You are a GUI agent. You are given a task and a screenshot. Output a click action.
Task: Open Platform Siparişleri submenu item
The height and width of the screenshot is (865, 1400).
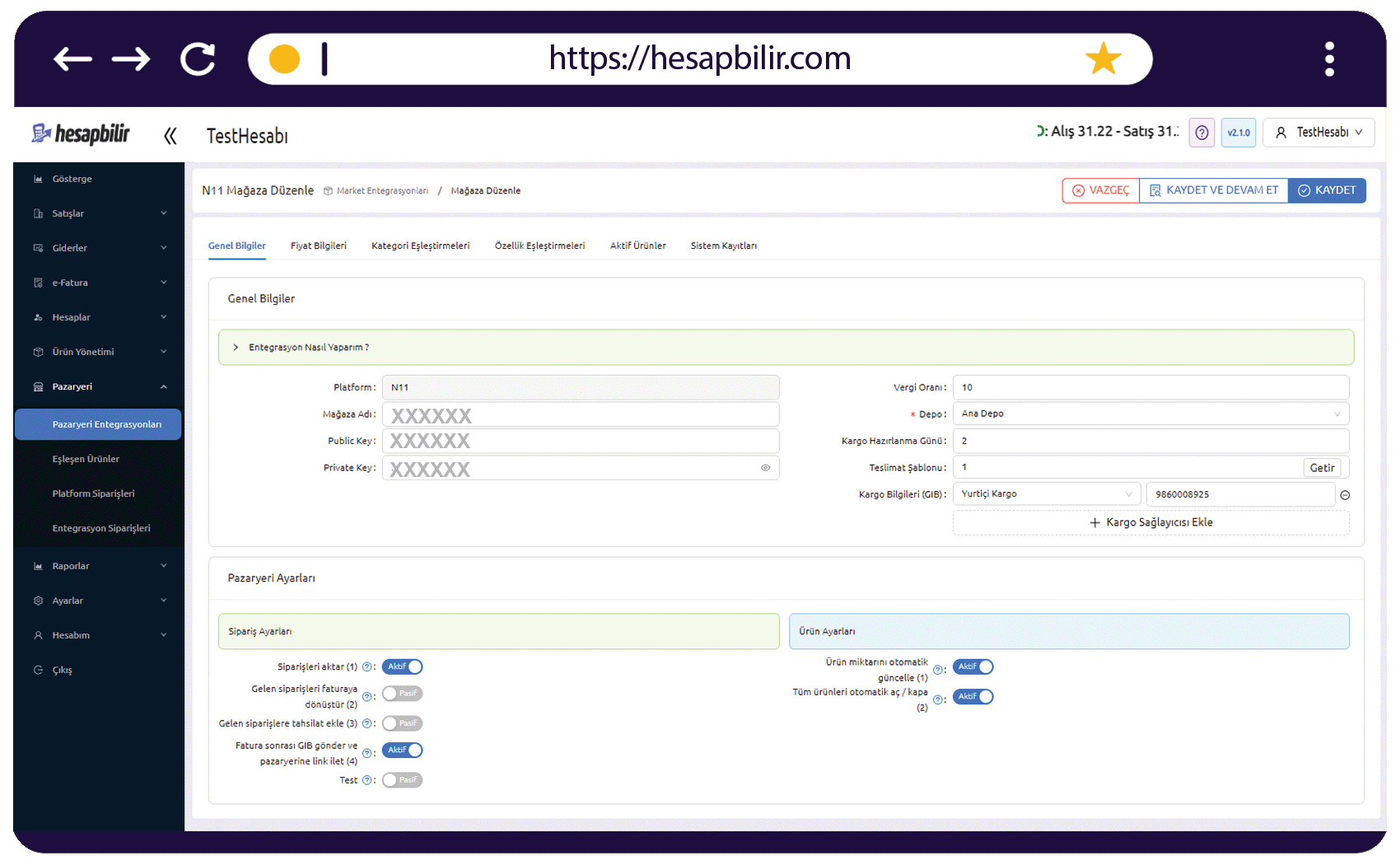[x=98, y=493]
